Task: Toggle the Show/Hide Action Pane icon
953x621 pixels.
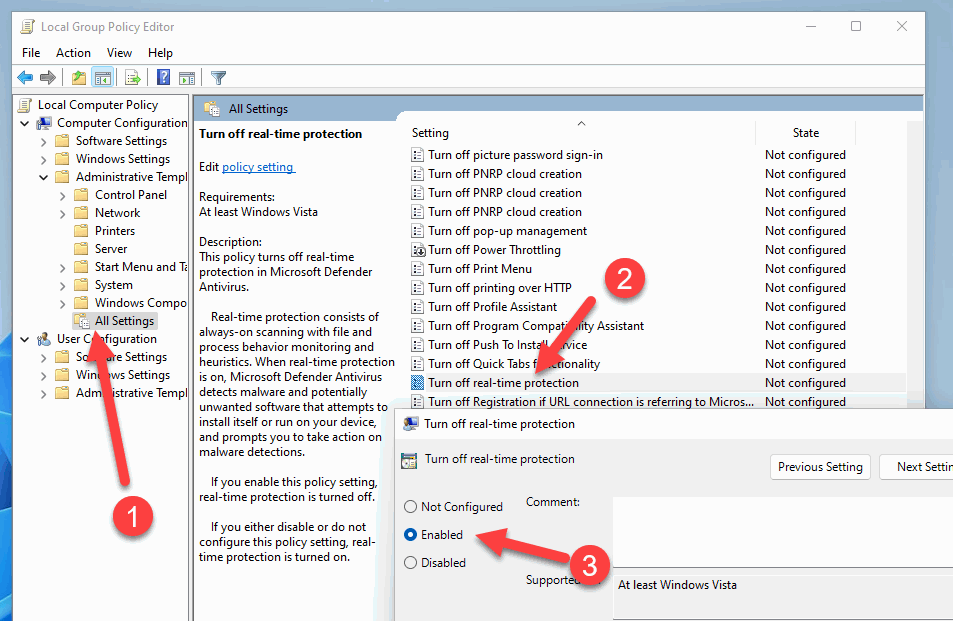Action: click(187, 78)
